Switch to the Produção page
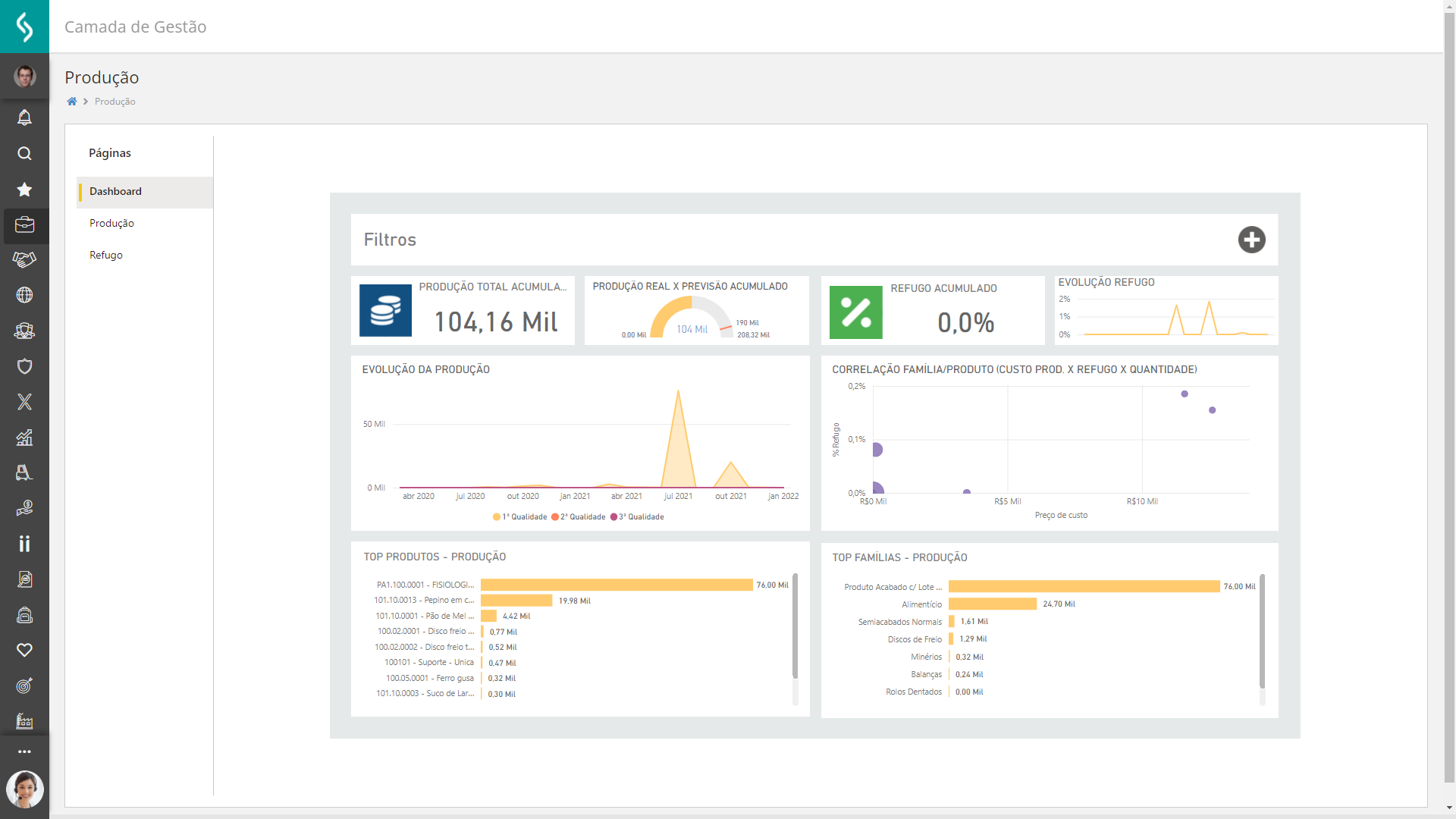This screenshot has height=819, width=1456. tap(111, 223)
